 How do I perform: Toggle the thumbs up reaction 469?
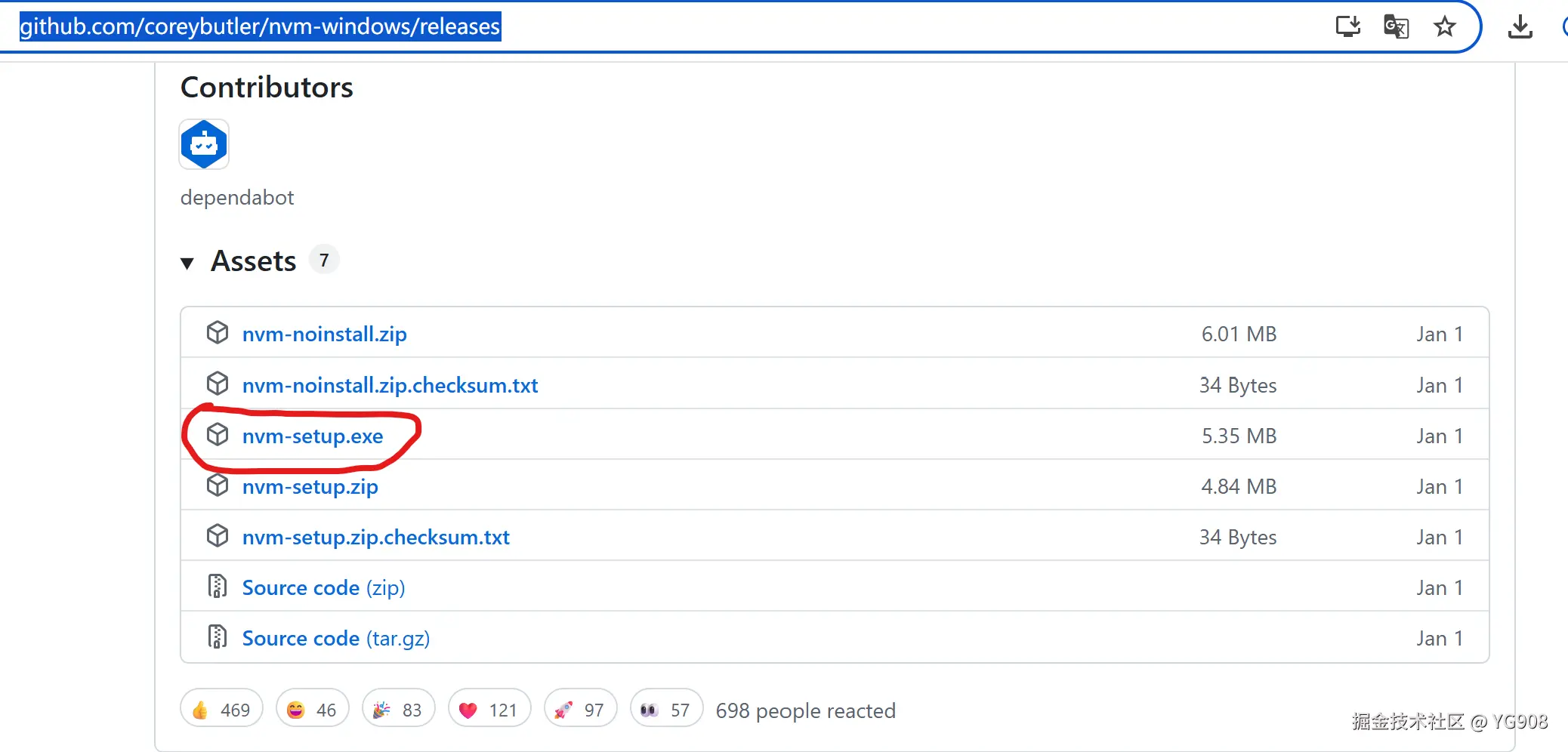(x=221, y=709)
